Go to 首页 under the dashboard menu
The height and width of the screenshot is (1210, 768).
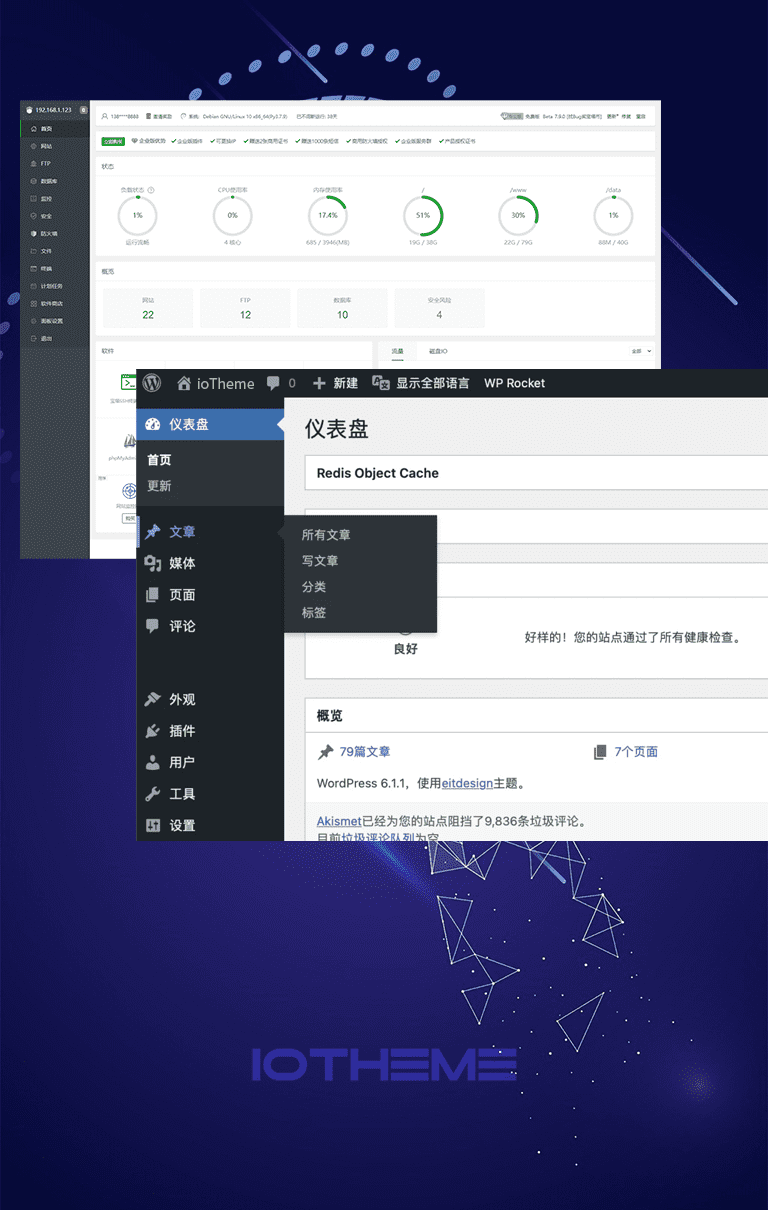coord(159,460)
